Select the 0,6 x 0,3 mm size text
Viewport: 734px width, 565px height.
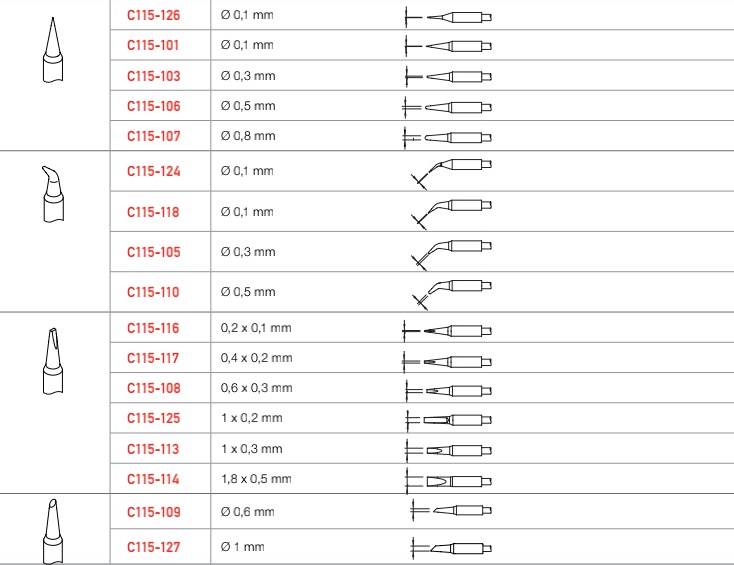257,388
